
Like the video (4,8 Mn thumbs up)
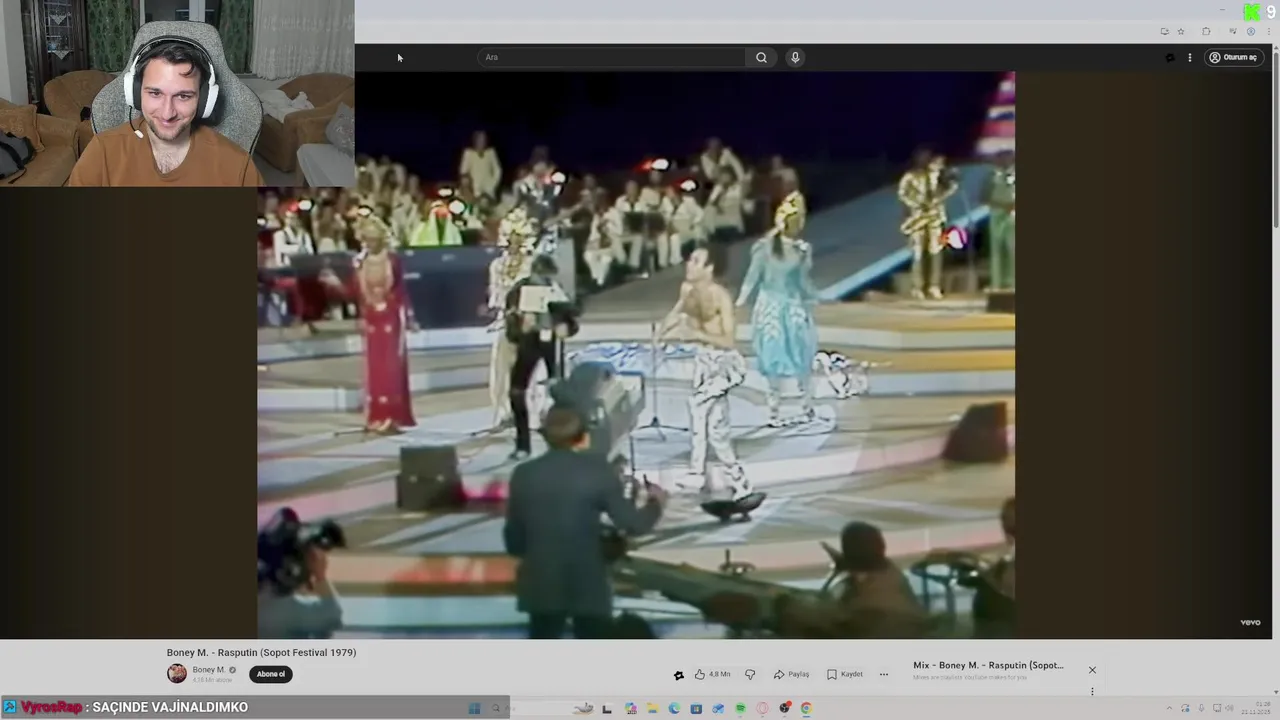point(713,674)
